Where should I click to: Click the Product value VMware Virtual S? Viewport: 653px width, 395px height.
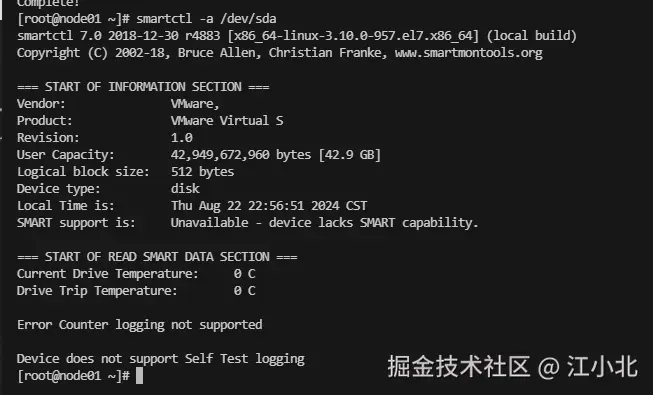pos(227,121)
